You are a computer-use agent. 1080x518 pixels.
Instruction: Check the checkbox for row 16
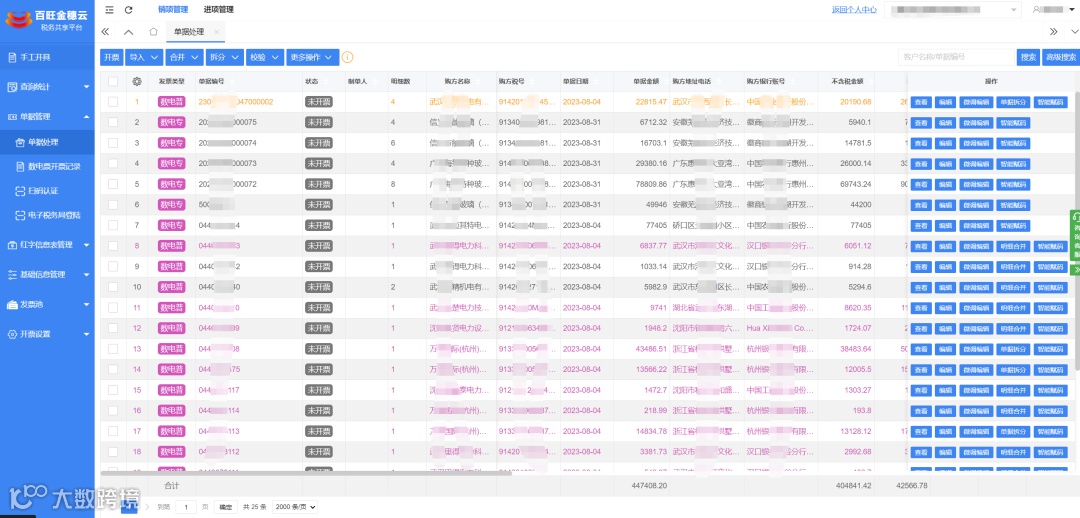pos(113,411)
